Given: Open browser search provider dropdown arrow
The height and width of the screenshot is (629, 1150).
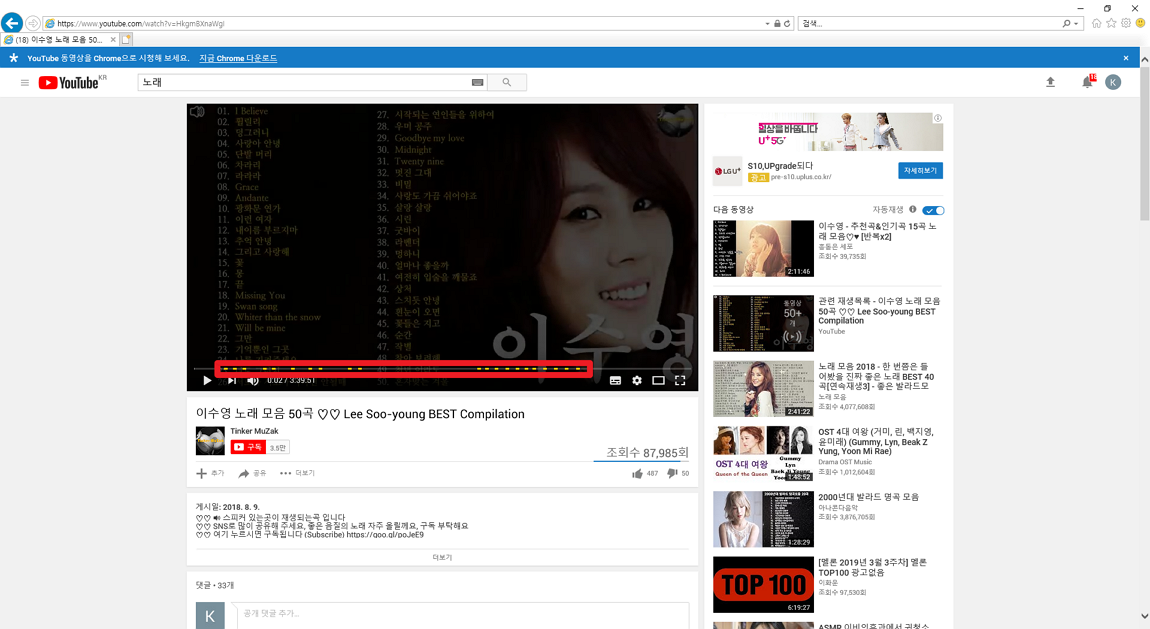Looking at the screenshot, I should (1076, 23).
